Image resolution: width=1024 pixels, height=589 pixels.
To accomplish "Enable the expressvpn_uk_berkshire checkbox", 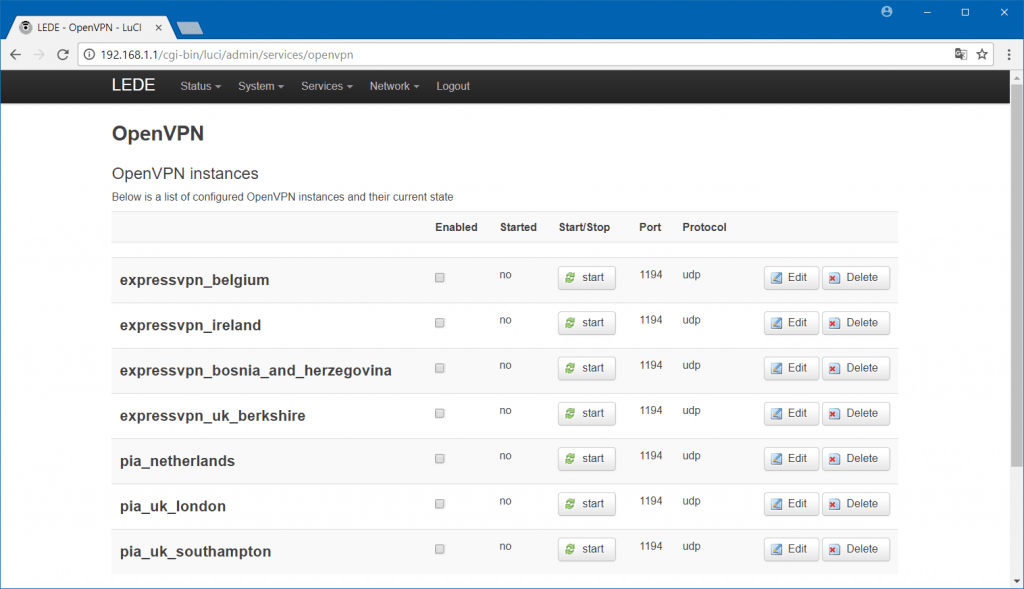I will (439, 412).
